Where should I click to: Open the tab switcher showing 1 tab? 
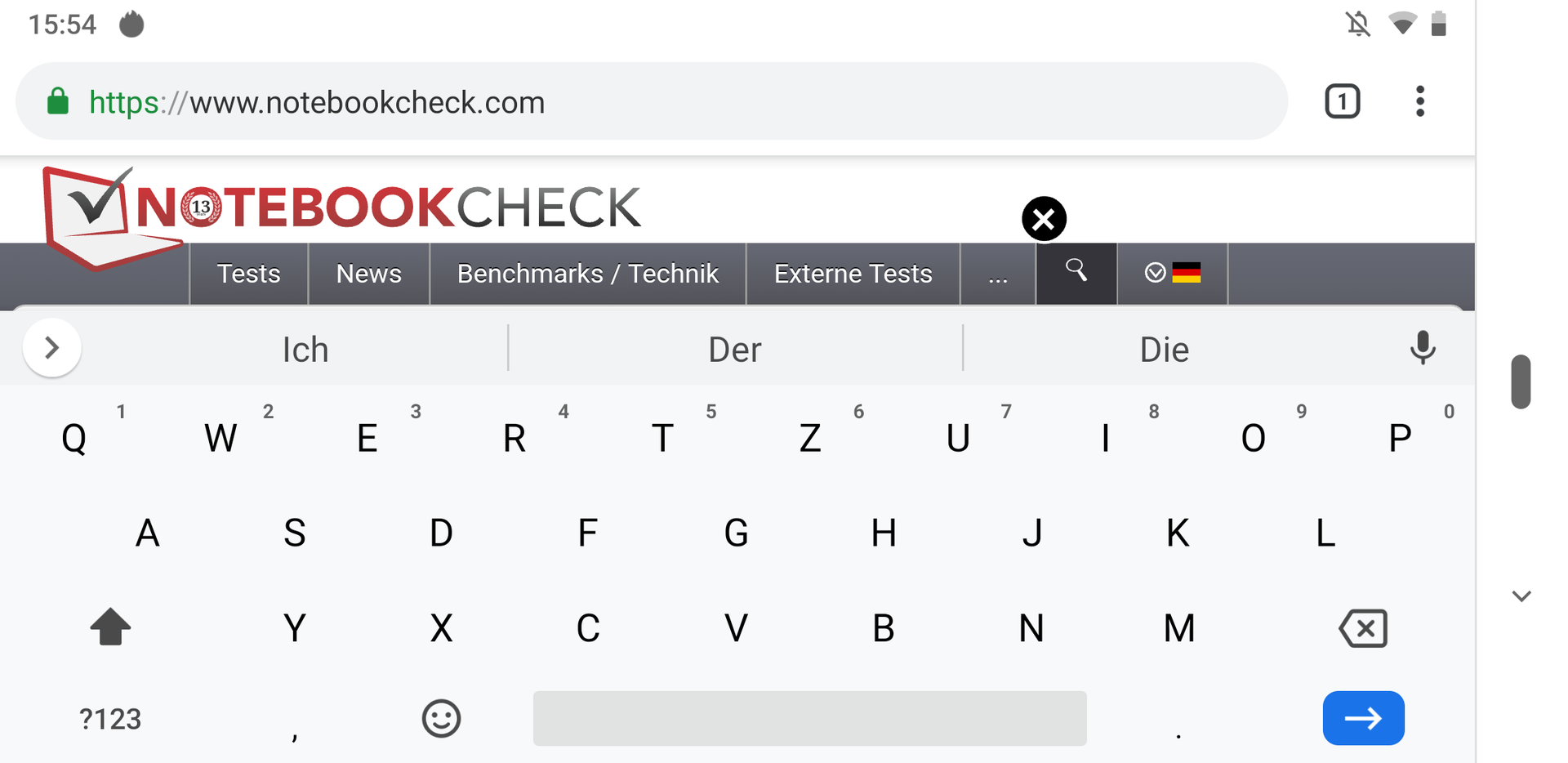(x=1342, y=101)
